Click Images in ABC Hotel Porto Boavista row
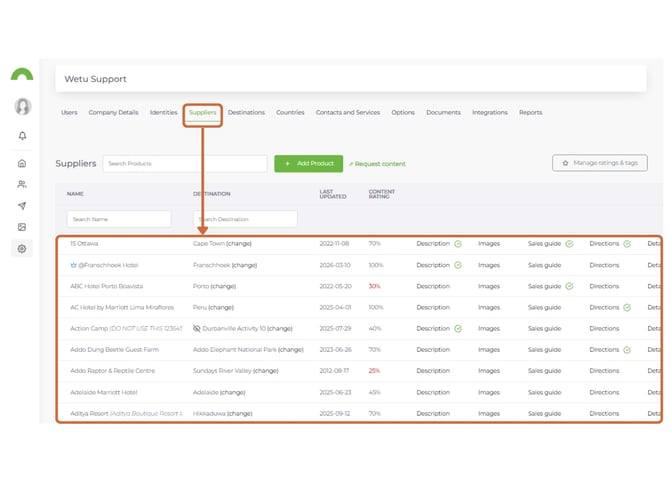This screenshot has height=482, width=670. click(489, 286)
